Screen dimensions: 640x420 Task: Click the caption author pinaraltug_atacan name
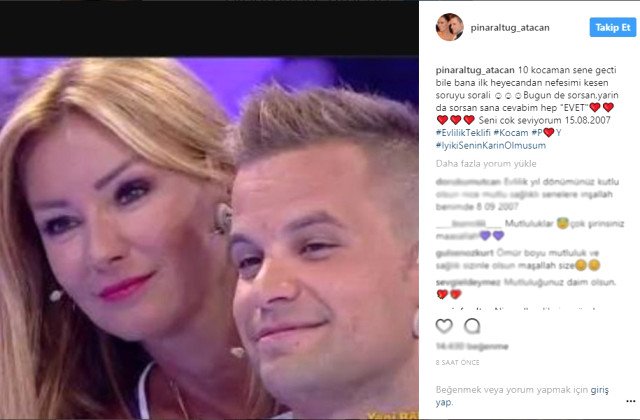475,70
